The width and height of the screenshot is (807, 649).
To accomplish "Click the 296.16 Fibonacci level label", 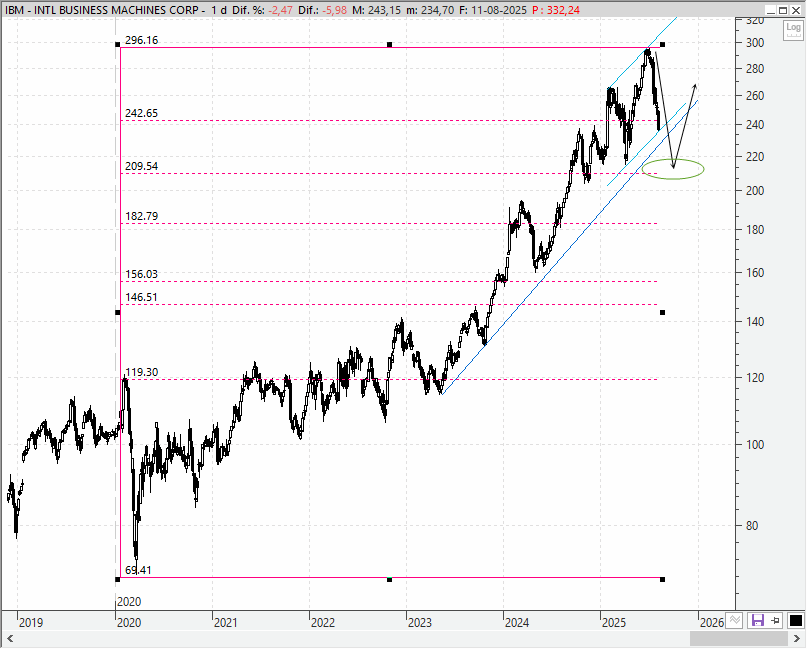I will (x=142, y=40).
